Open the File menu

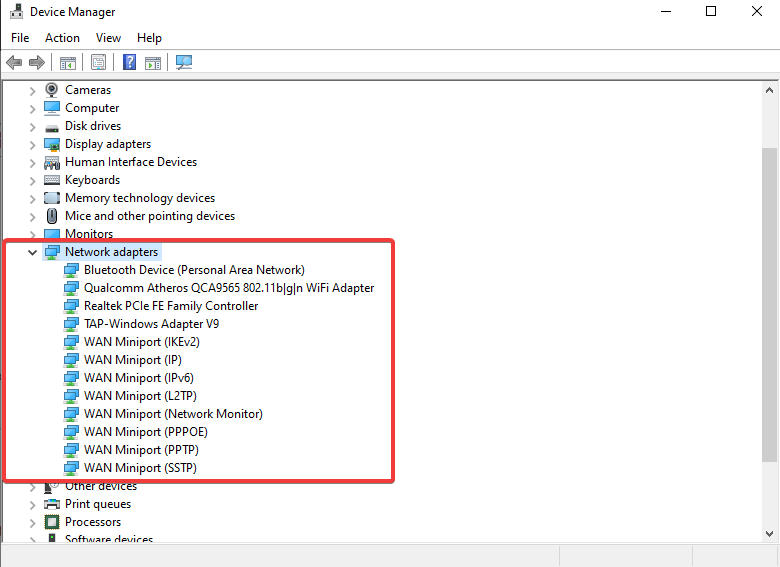pos(20,38)
